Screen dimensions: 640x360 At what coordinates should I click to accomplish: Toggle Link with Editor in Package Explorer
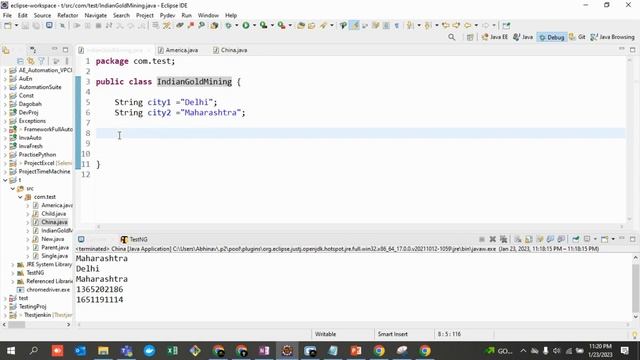point(31,61)
